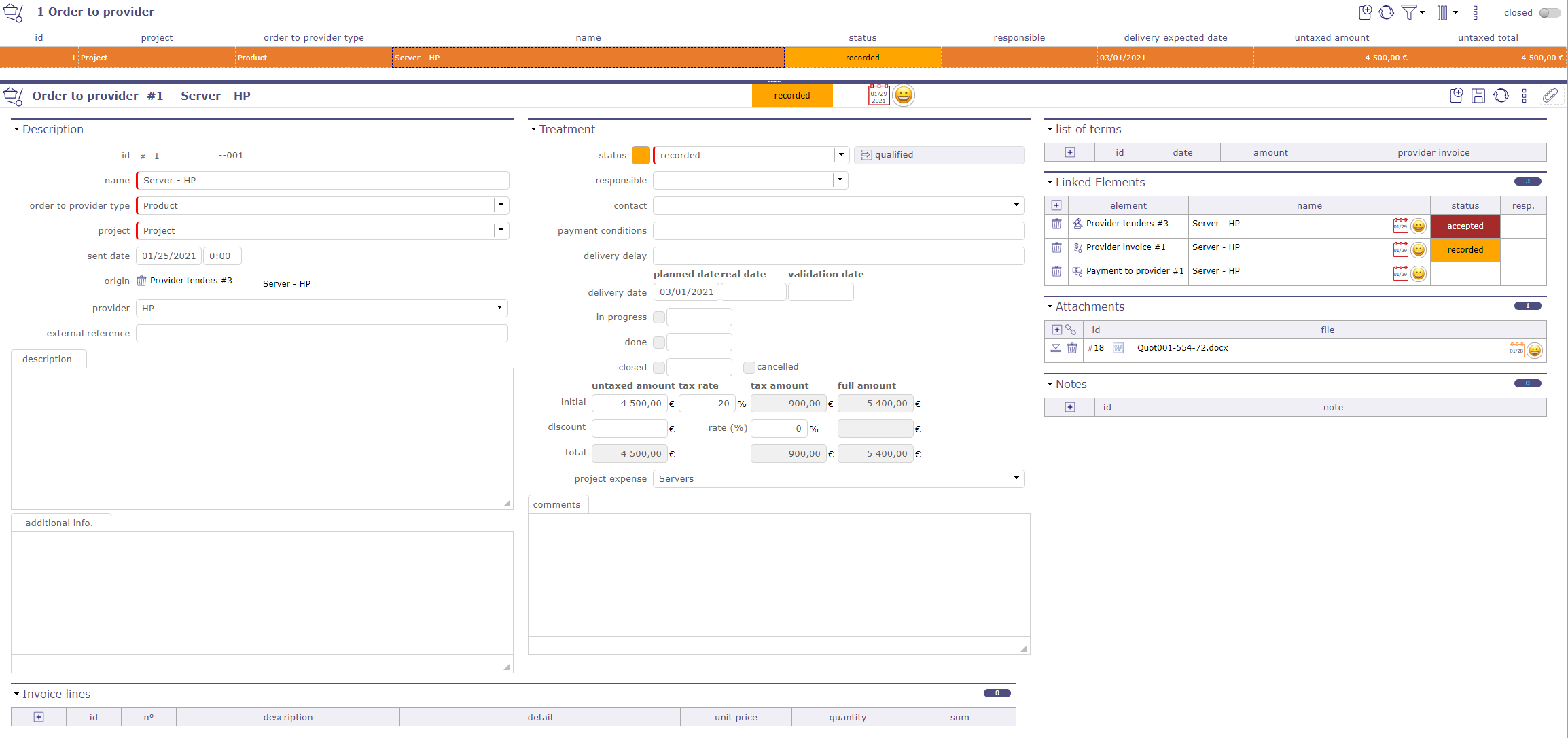Open the provider dropdown showing HP
Image resolution: width=1568 pixels, height=738 pixels.
click(x=499, y=308)
